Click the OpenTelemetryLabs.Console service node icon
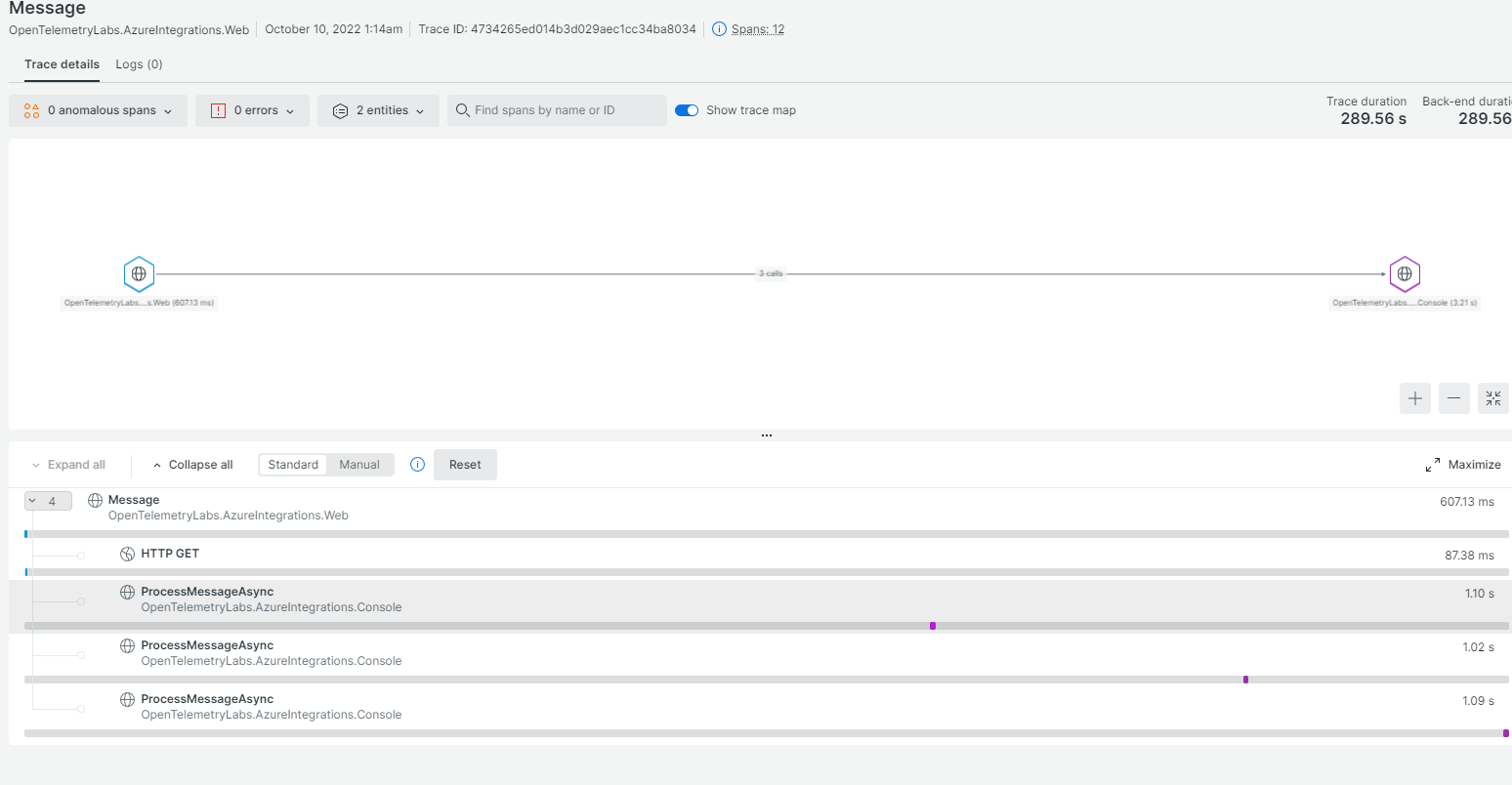The height and width of the screenshot is (785, 1512). (1405, 273)
